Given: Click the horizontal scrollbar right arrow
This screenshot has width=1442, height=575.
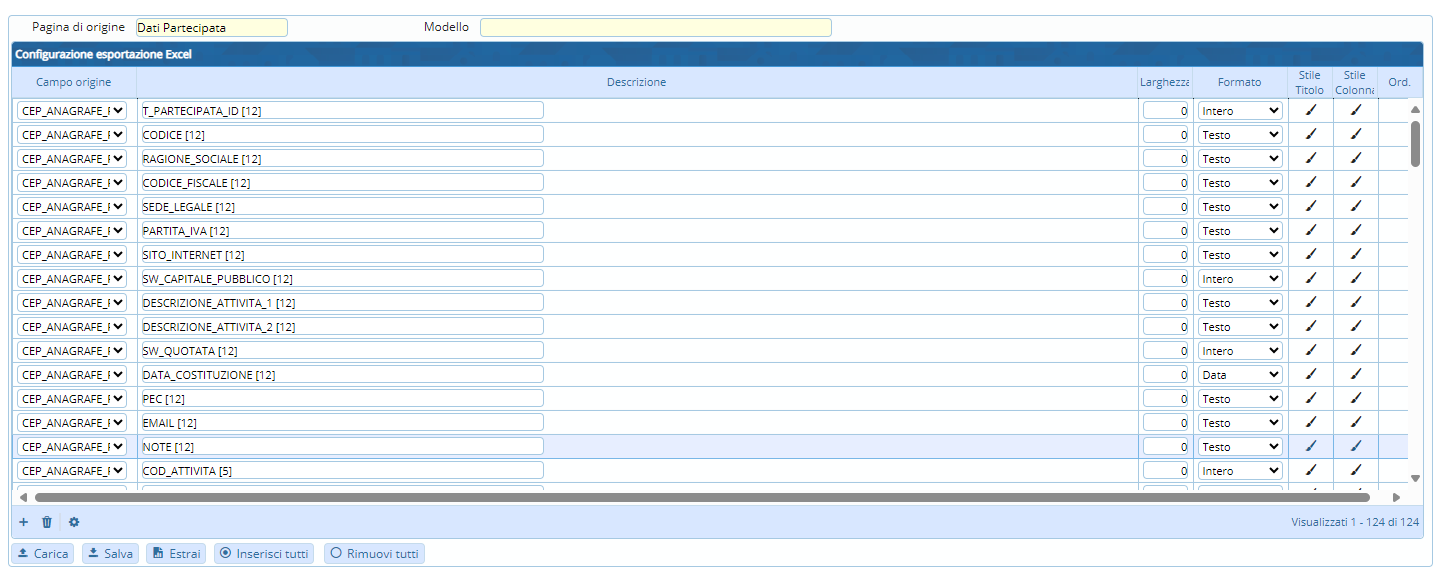Looking at the screenshot, I should [x=1396, y=497].
